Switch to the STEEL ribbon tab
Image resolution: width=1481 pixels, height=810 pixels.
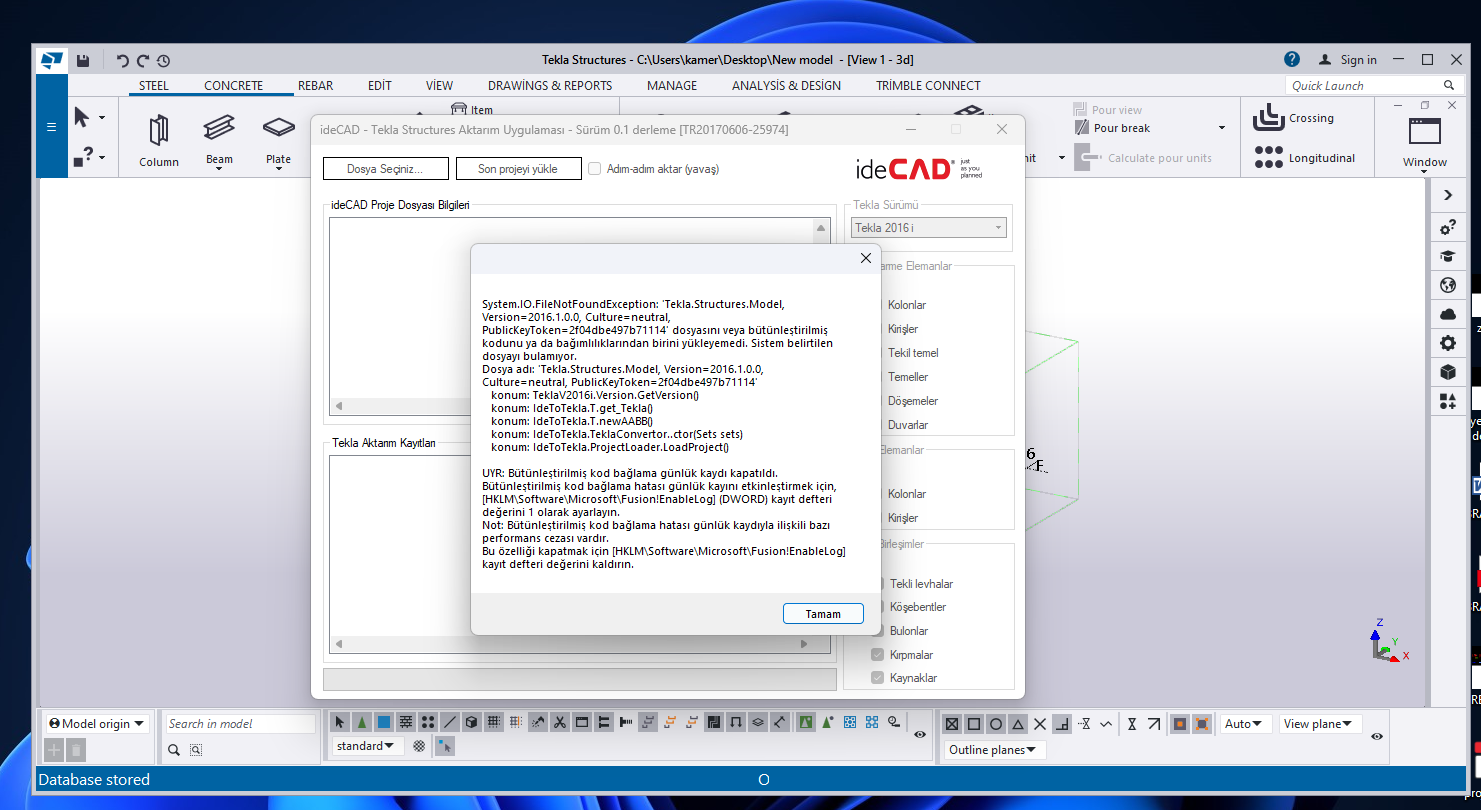coord(154,86)
